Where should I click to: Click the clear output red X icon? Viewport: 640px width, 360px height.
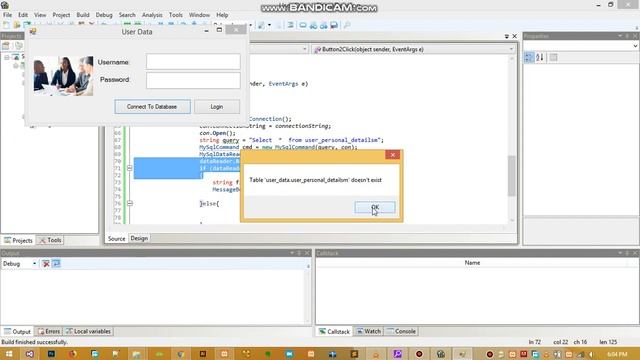click(x=46, y=264)
